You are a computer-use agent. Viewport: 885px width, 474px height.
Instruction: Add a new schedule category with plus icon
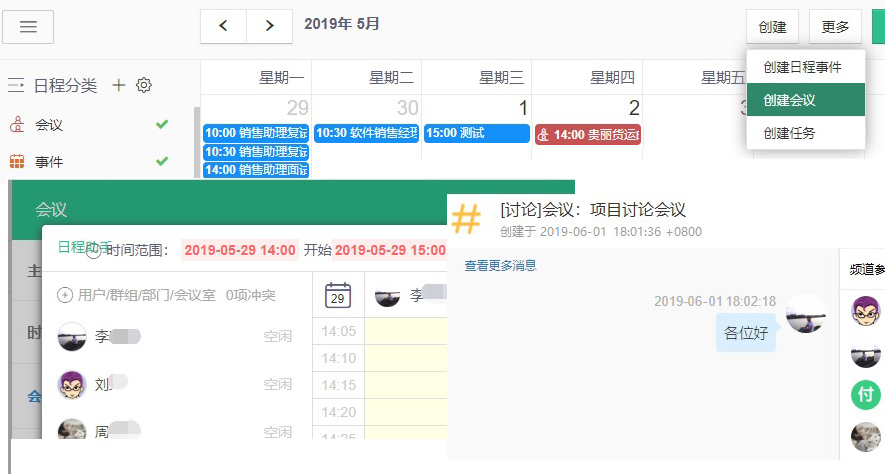[119, 85]
